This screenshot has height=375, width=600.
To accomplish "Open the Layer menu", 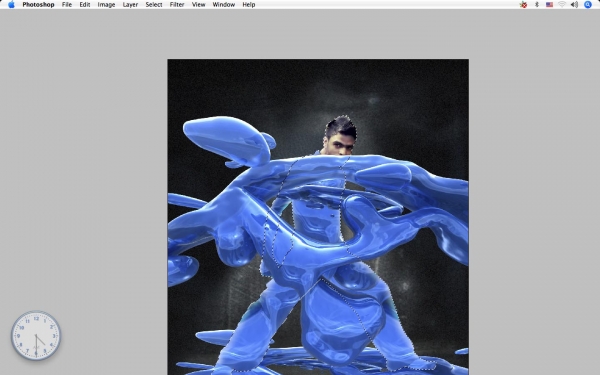I will pos(130,5).
